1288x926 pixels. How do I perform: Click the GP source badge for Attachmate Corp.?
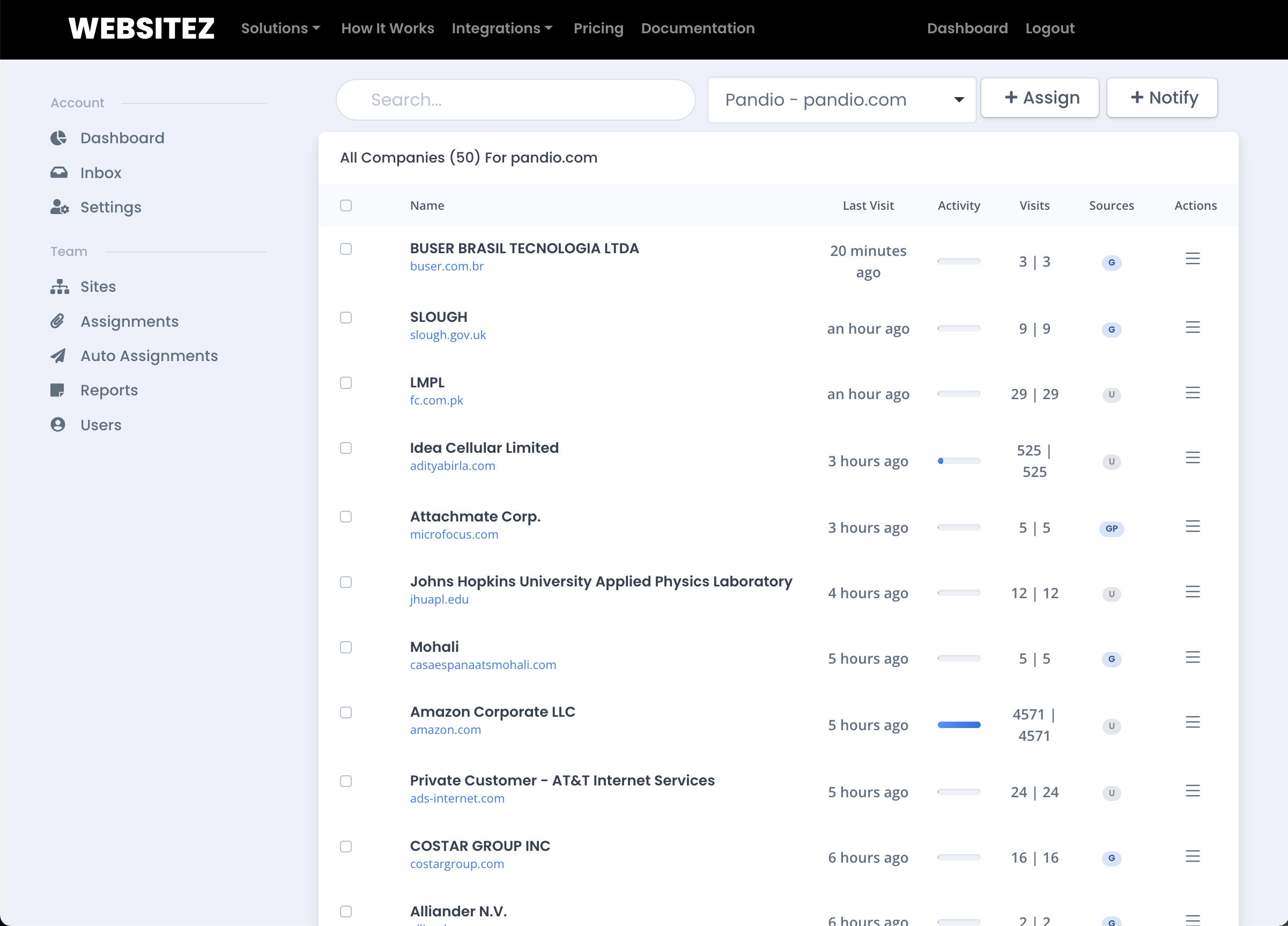click(x=1111, y=528)
